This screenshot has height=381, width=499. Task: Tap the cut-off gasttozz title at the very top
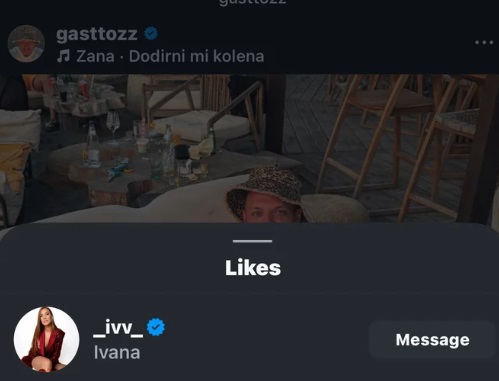(252, 2)
